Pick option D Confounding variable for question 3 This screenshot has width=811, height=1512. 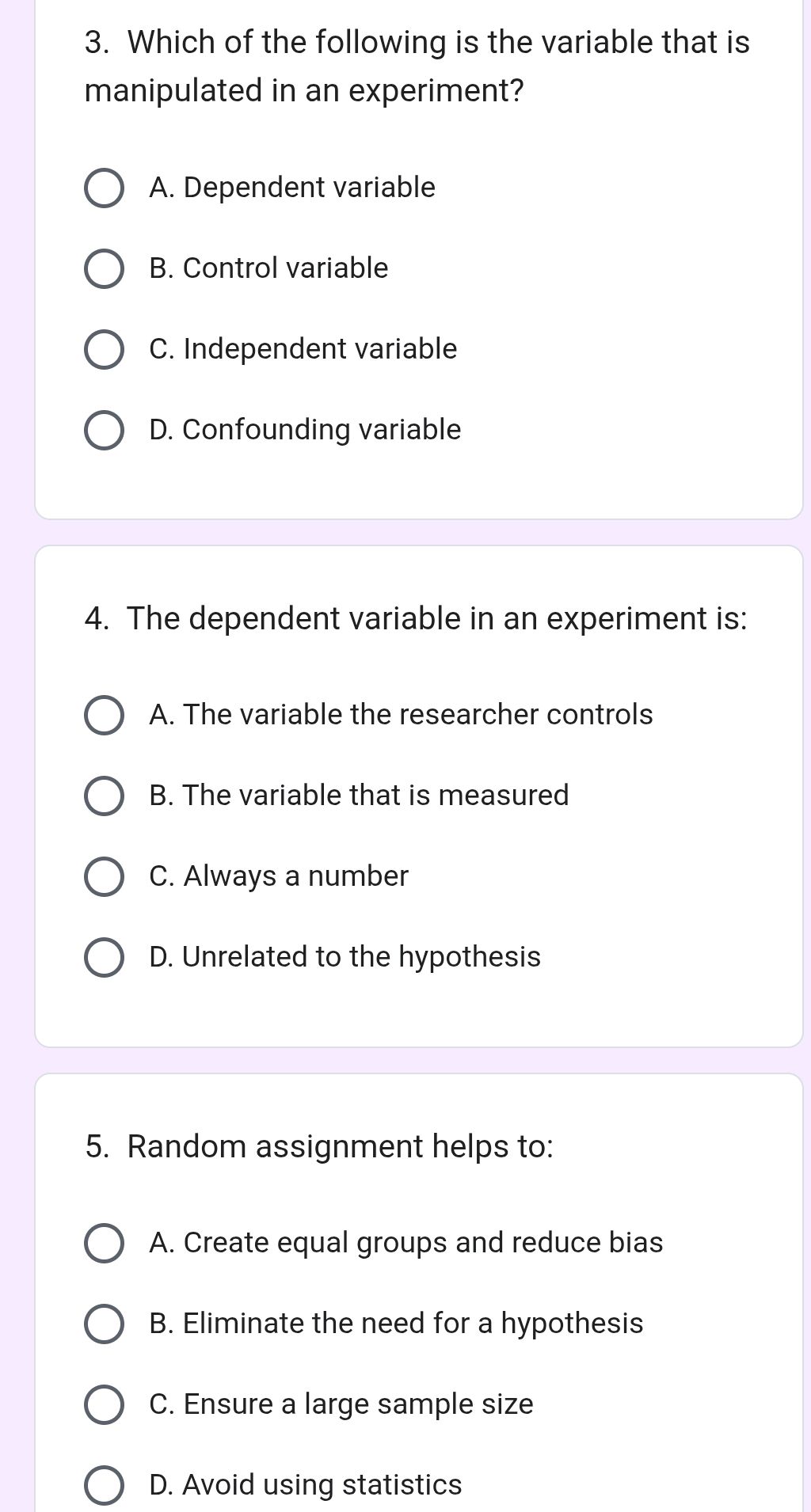coord(103,430)
